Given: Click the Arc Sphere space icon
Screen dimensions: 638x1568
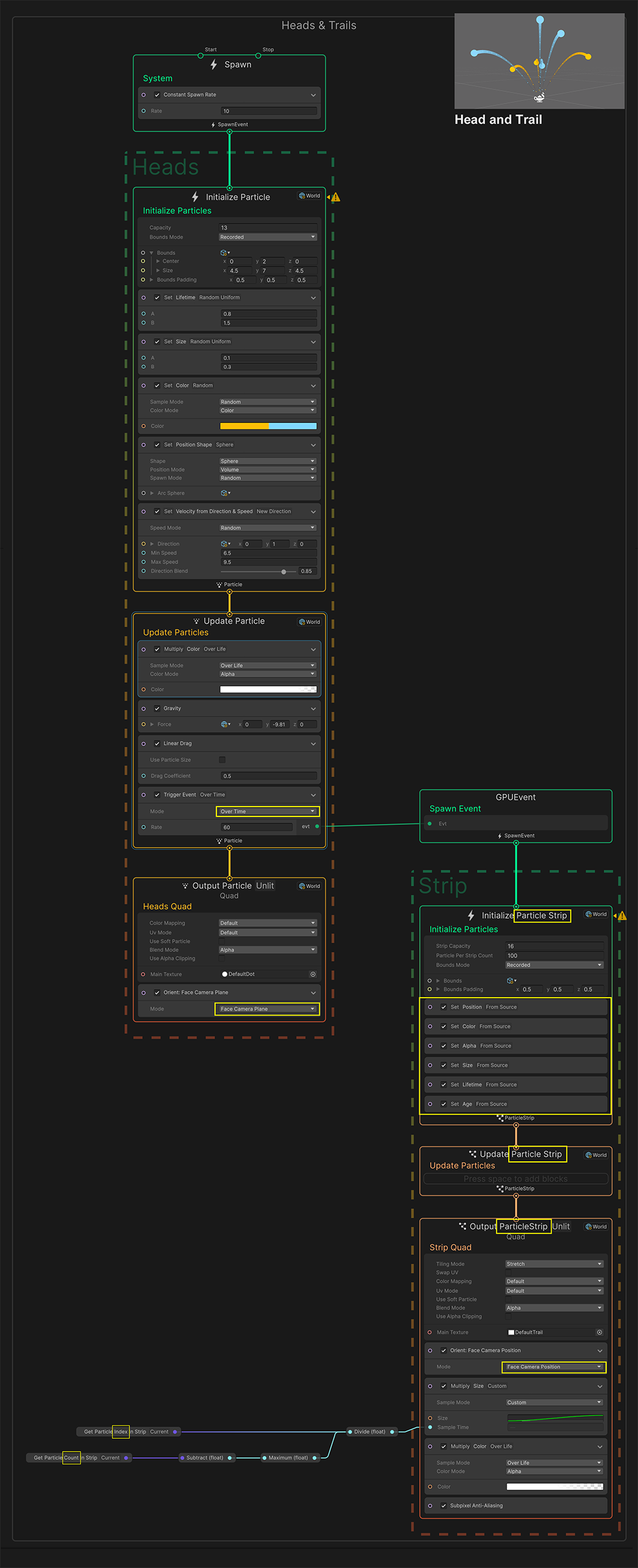Looking at the screenshot, I should coord(225,493).
